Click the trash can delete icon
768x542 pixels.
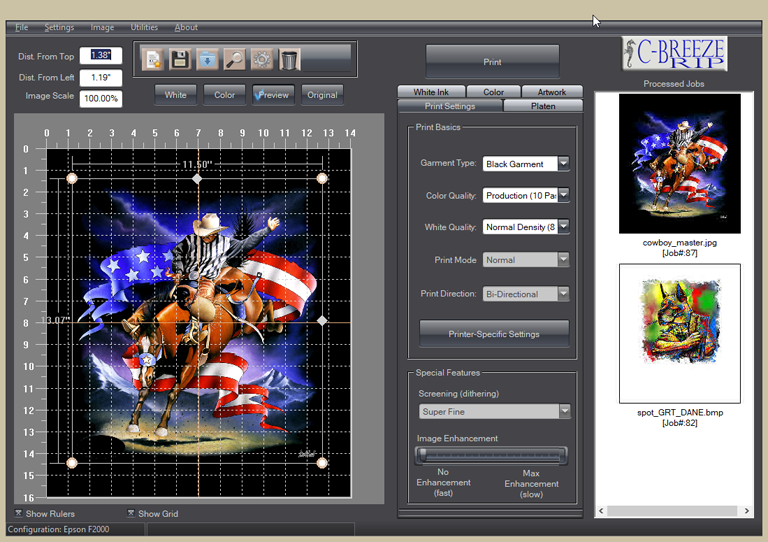[289, 60]
